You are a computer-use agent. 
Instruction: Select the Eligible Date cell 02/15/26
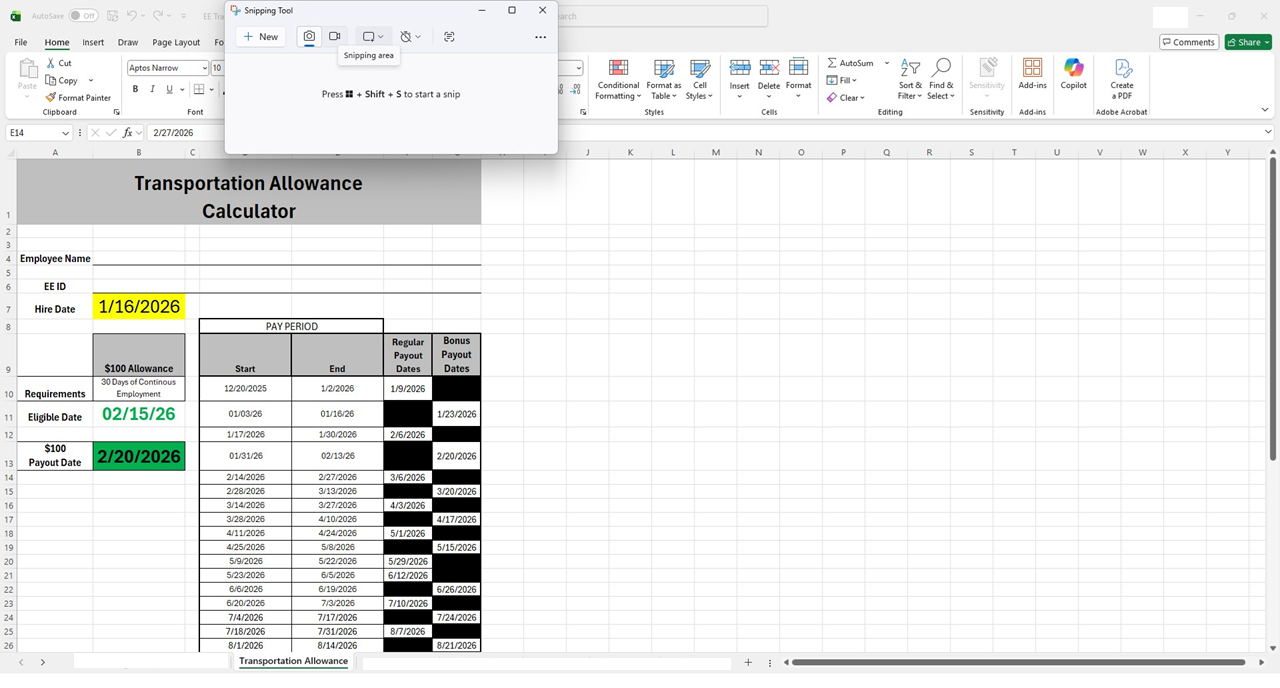coord(139,414)
